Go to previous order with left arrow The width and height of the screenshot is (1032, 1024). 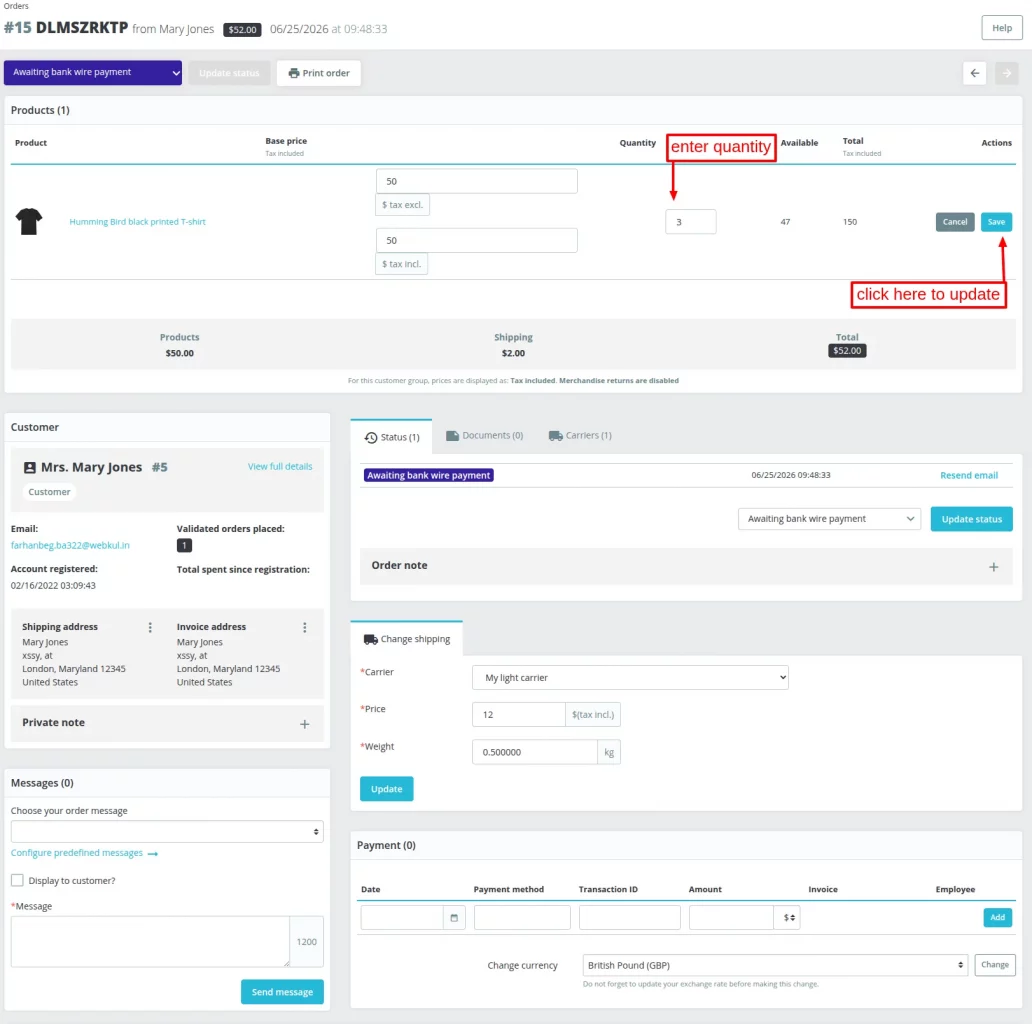[974, 73]
